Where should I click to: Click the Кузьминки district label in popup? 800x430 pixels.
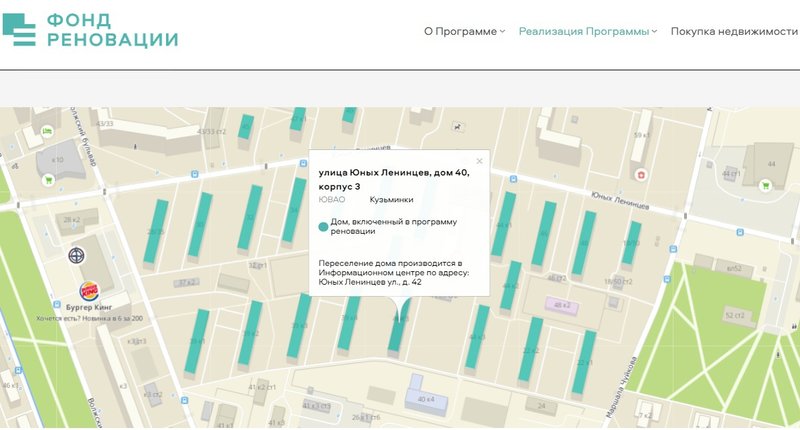pyautogui.click(x=391, y=200)
